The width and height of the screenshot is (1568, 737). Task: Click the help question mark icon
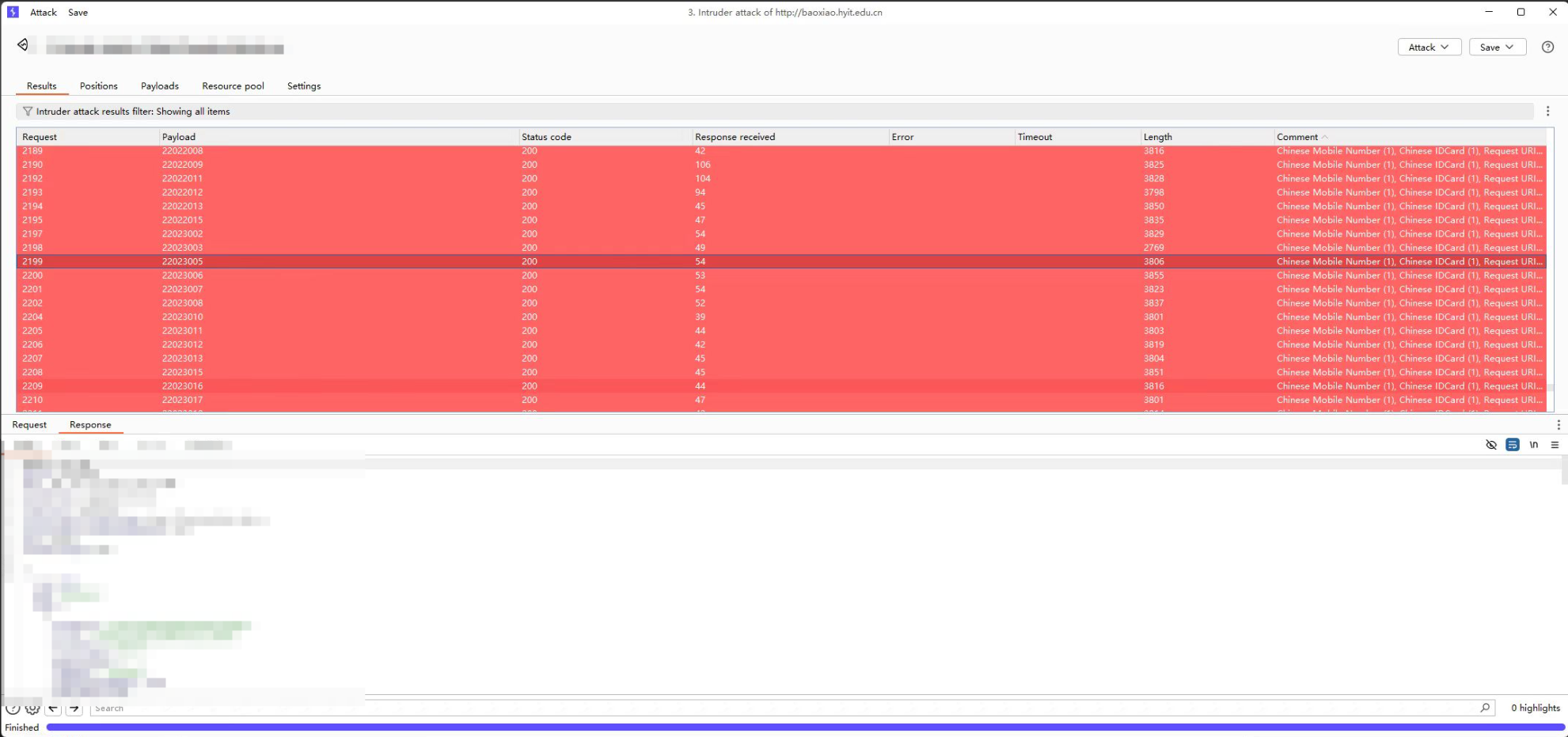(1547, 47)
